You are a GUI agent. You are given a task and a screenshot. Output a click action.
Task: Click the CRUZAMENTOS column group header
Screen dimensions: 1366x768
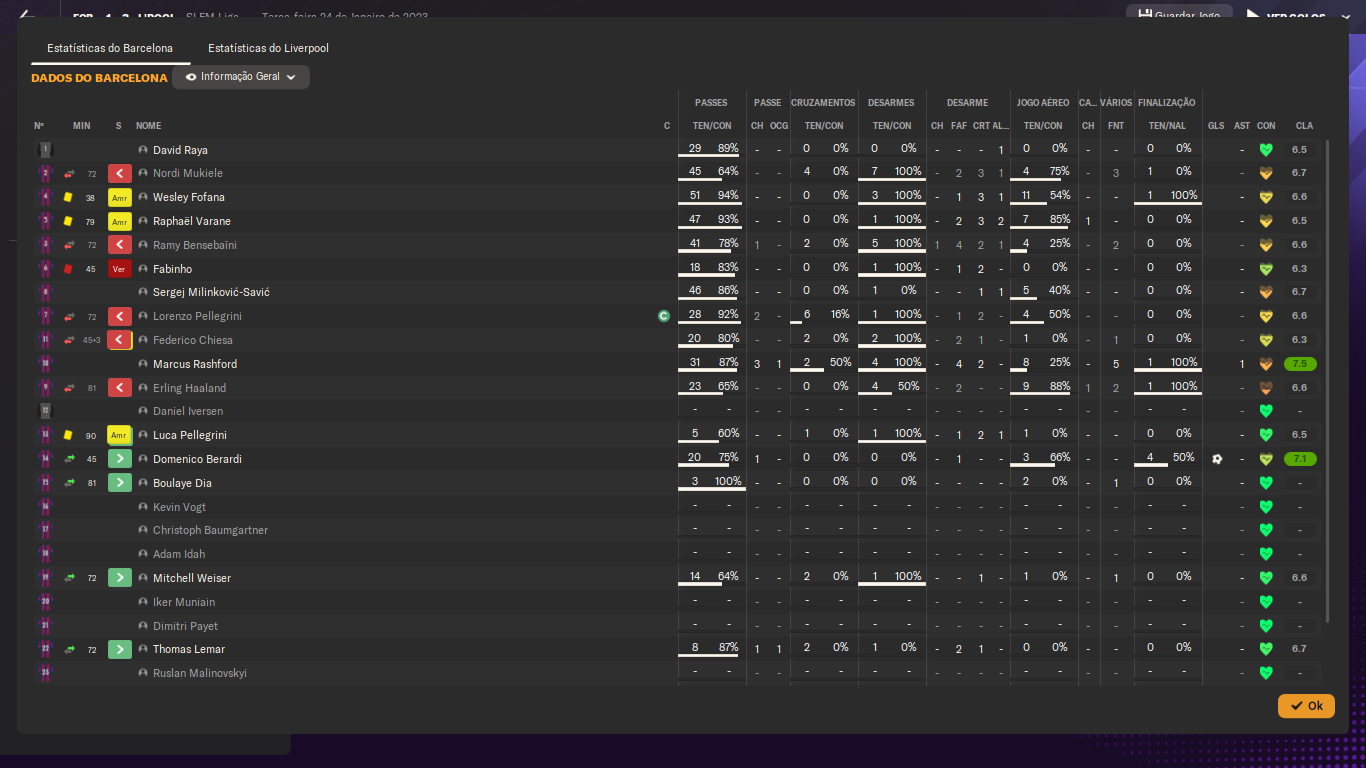[x=823, y=103]
